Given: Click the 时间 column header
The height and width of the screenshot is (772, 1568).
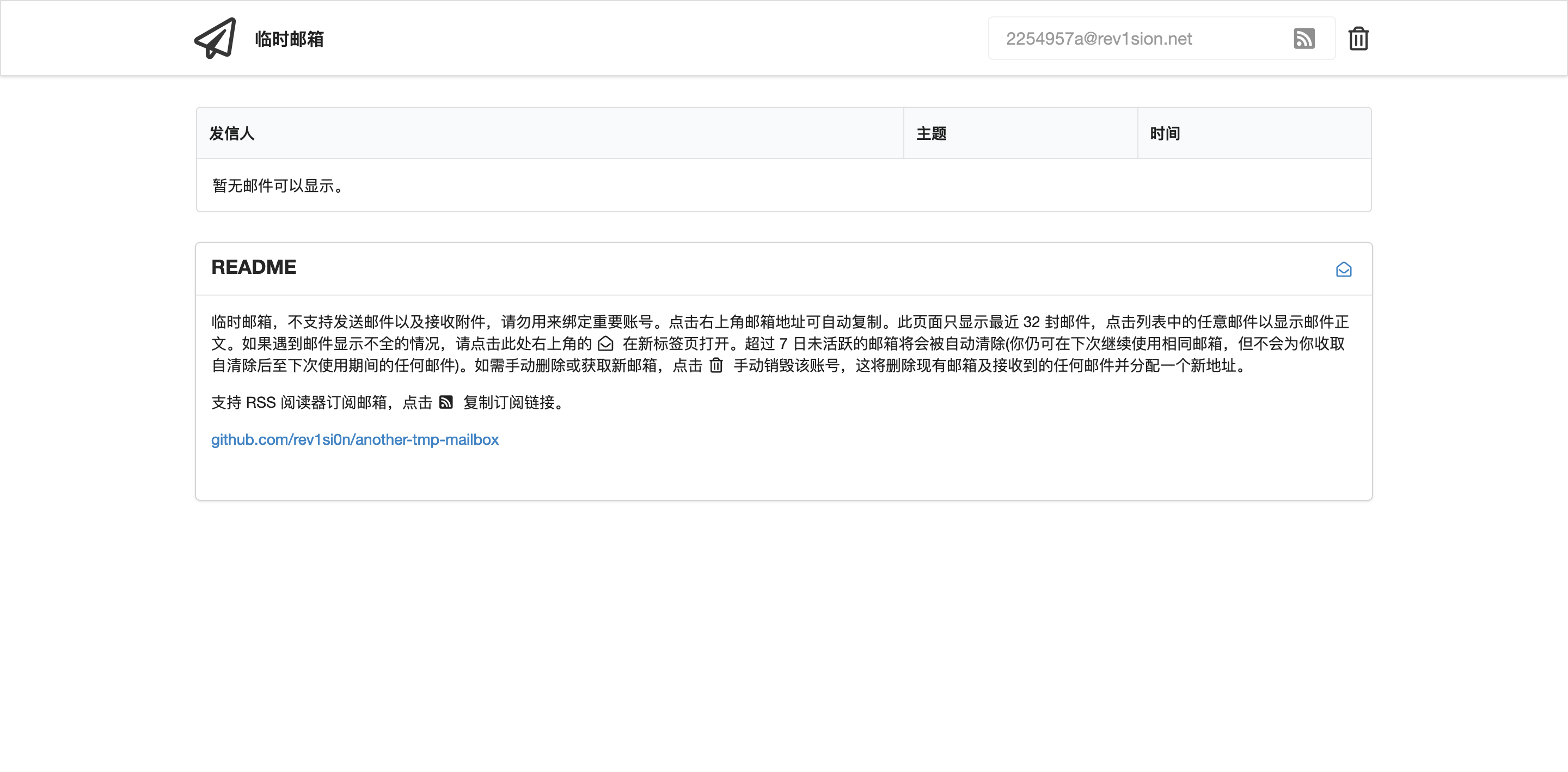Looking at the screenshot, I should point(1165,133).
